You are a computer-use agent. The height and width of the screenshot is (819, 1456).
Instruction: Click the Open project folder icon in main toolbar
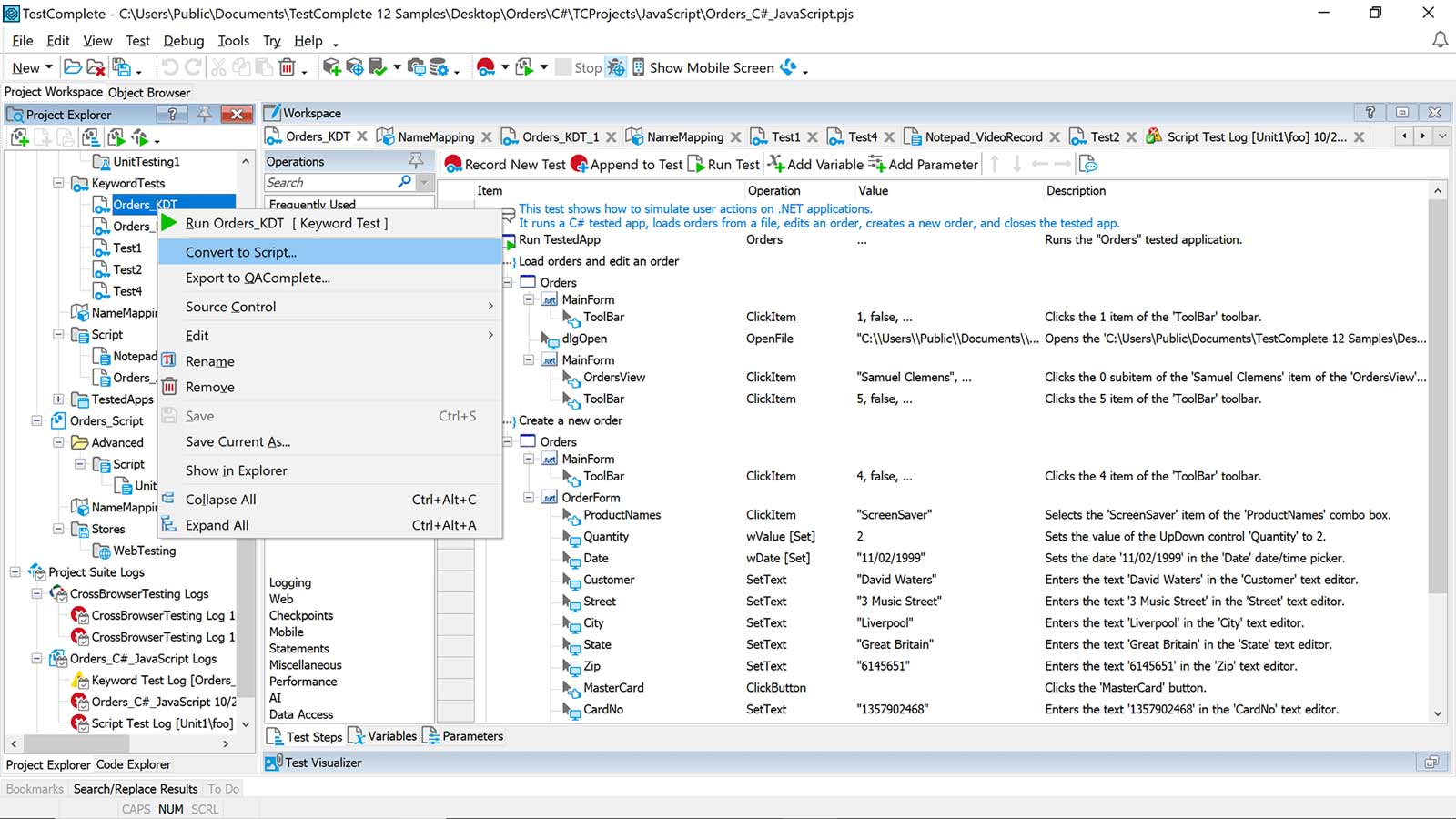72,67
